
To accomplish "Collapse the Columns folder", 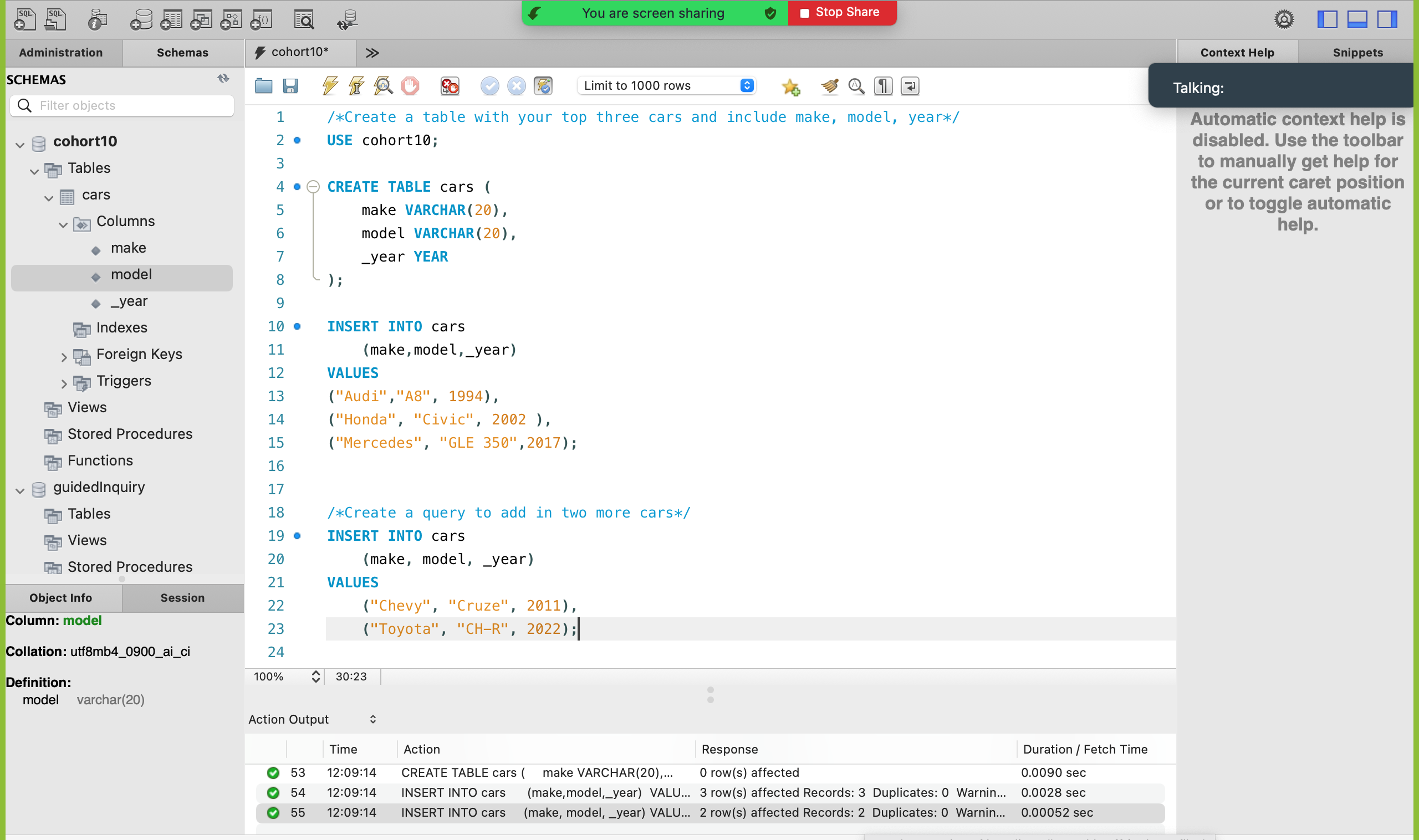I will point(63,224).
